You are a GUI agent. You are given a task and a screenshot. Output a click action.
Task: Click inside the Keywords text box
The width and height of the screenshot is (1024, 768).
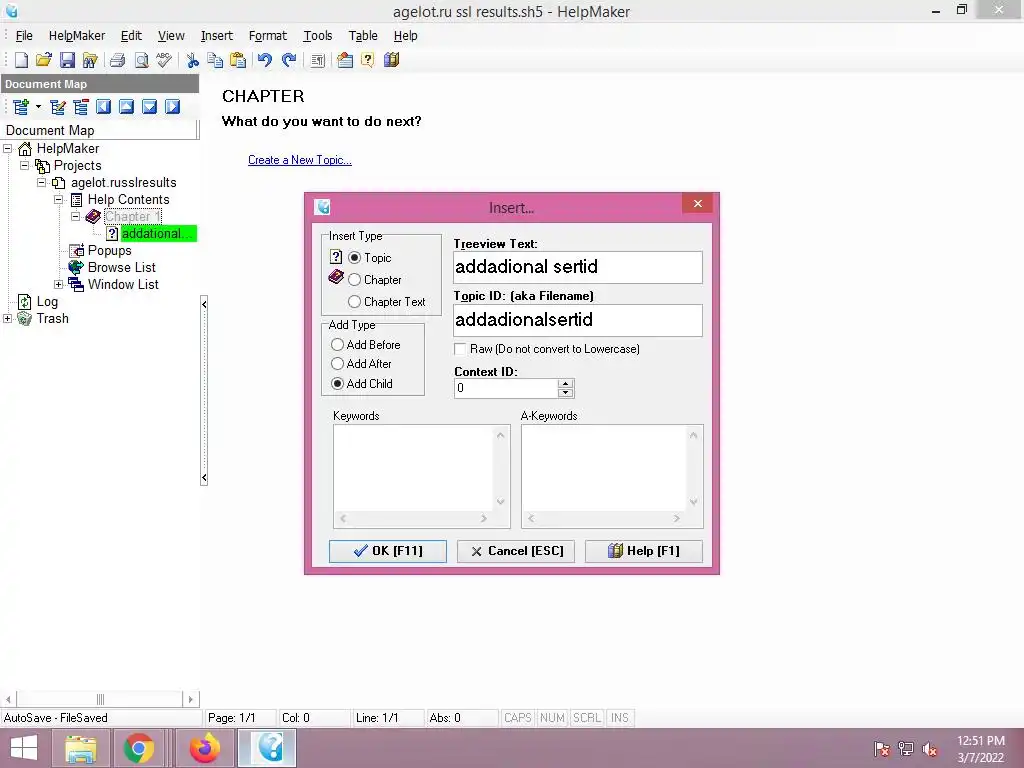pyautogui.click(x=414, y=468)
